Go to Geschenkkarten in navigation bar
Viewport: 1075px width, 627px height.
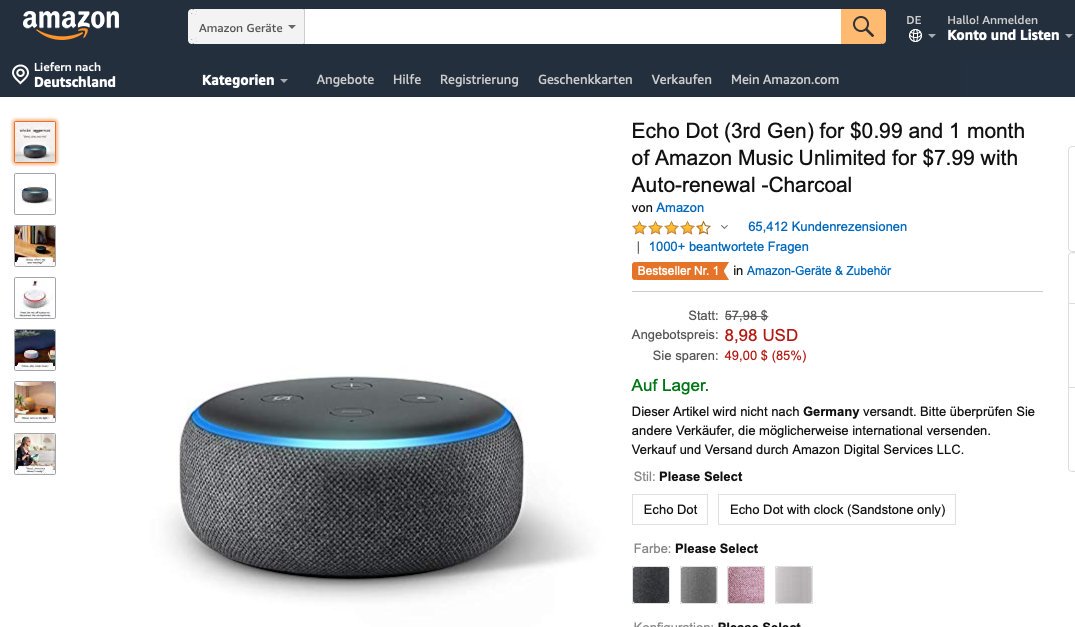point(585,79)
